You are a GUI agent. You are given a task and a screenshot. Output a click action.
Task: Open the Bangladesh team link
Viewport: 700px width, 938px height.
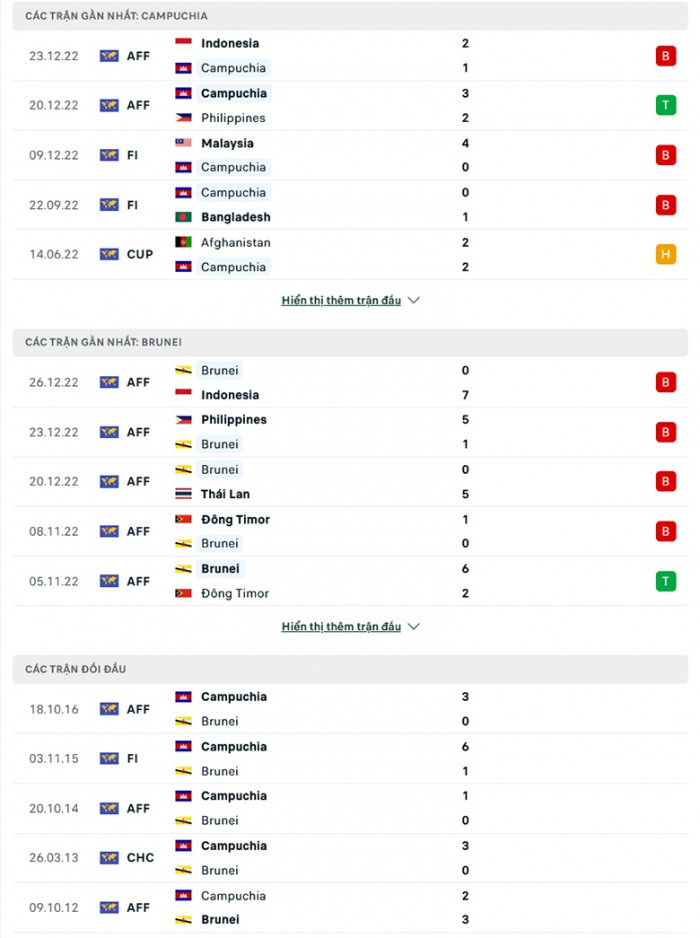(x=235, y=217)
